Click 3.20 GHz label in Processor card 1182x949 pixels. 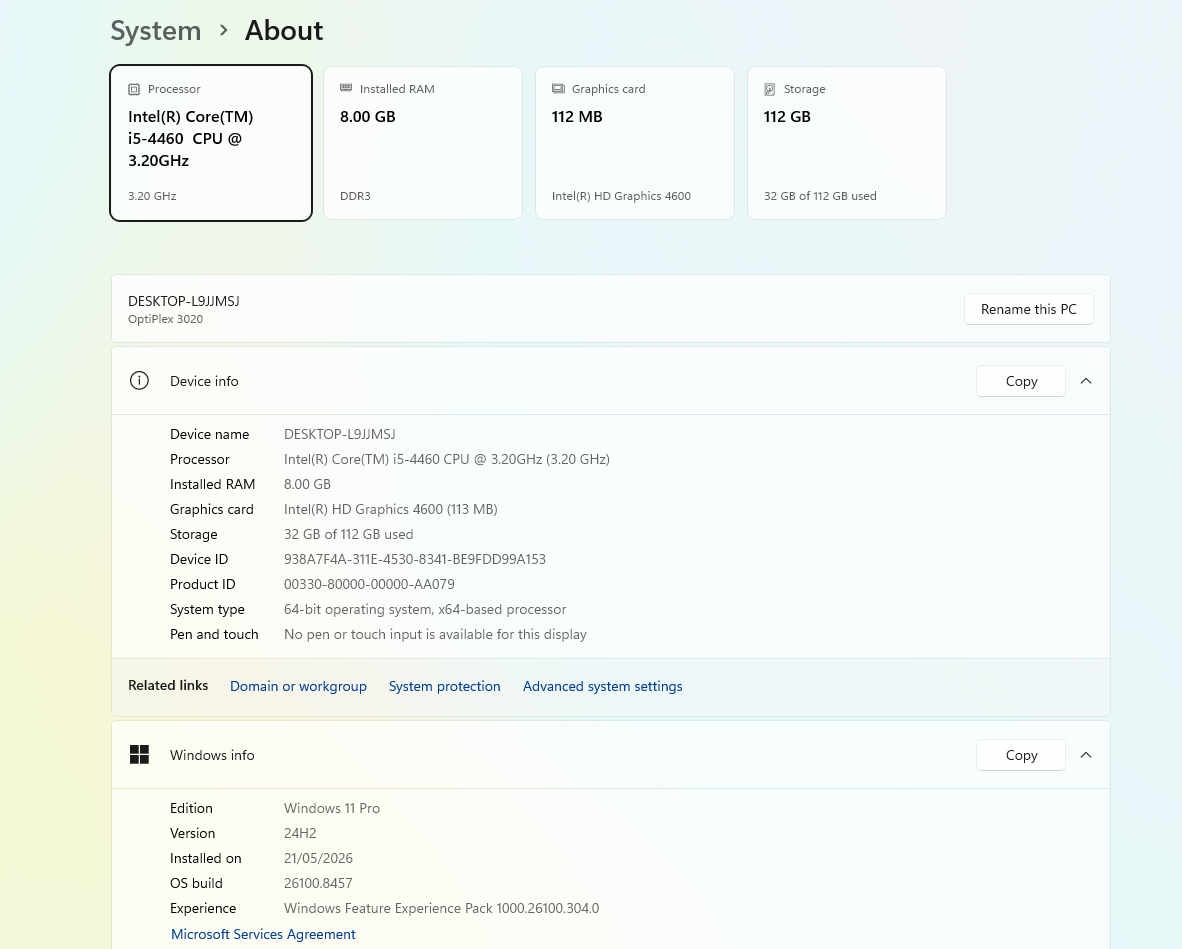152,196
